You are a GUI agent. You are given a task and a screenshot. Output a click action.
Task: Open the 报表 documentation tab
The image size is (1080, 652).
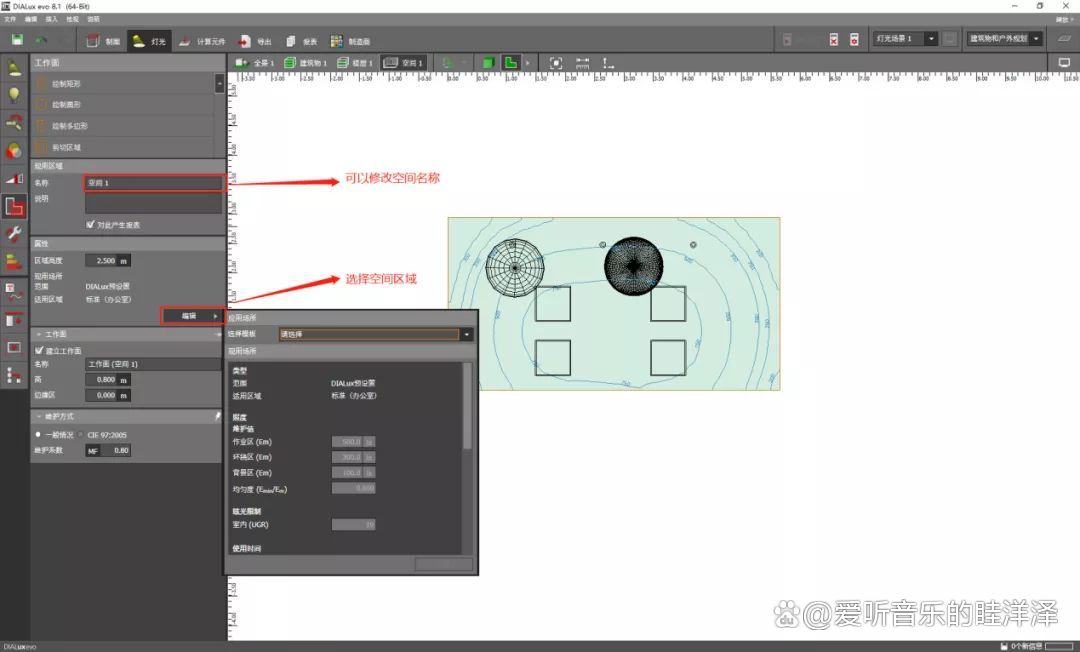[302, 41]
